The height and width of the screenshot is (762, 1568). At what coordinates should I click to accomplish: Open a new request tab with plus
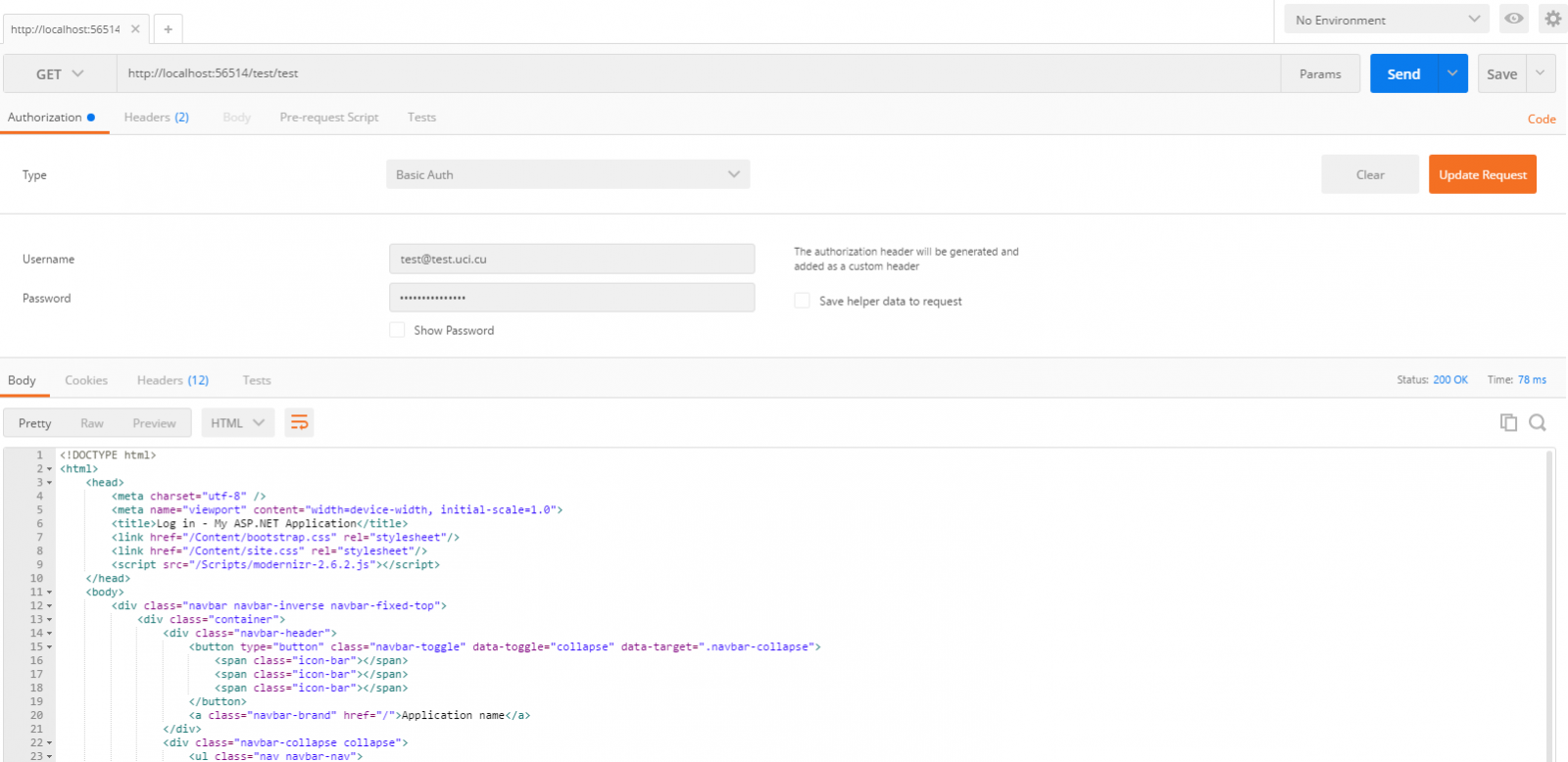(168, 29)
